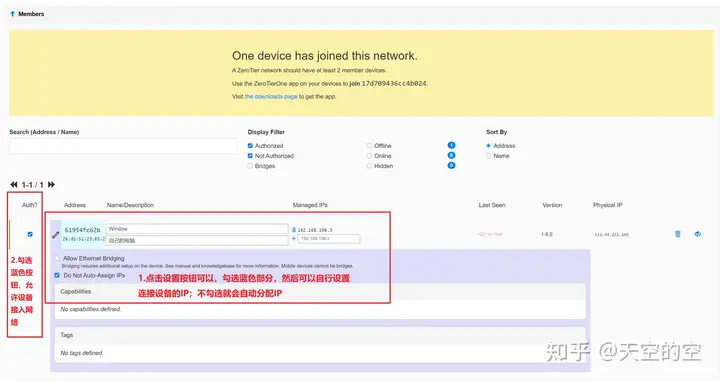Screen dimensions: 720x381
Task: Select the physical IP value 112.94.211.105
Action: (612, 234)
